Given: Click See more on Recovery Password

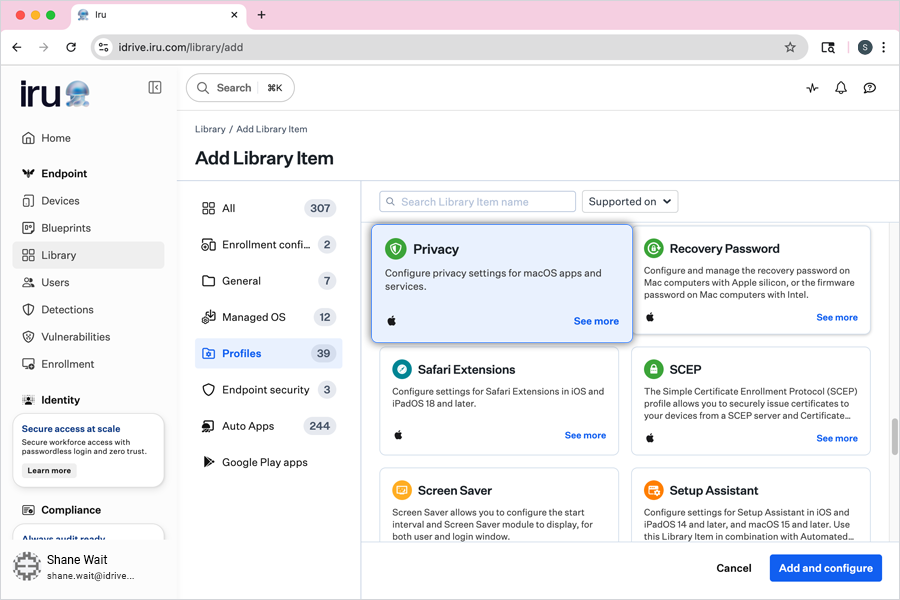Looking at the screenshot, I should click(x=836, y=317).
